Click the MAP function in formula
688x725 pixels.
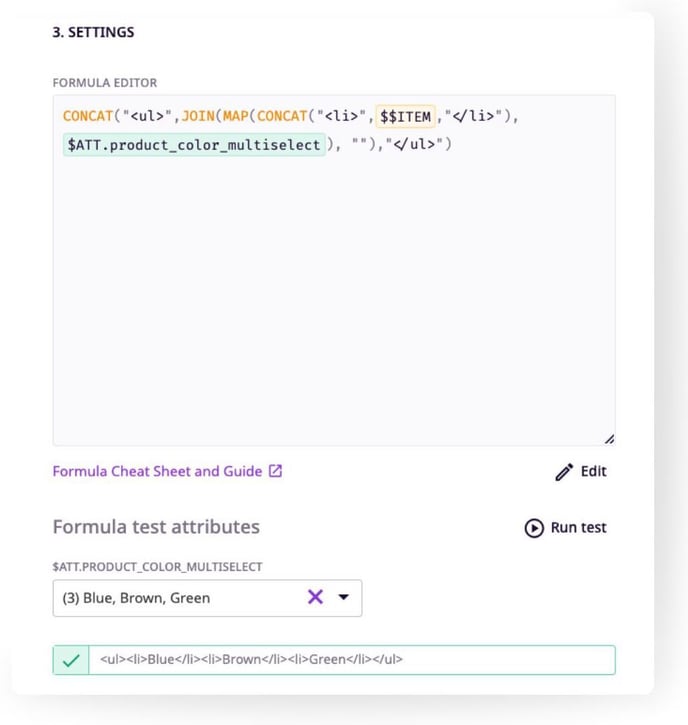pyautogui.click(x=236, y=116)
